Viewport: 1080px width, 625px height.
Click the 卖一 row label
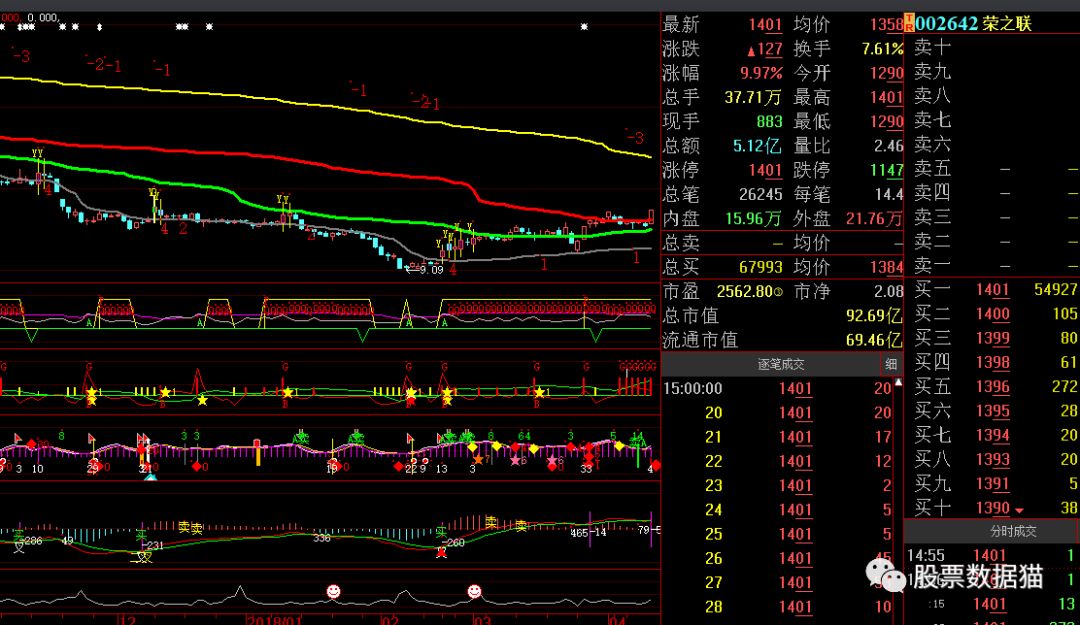pos(932,265)
